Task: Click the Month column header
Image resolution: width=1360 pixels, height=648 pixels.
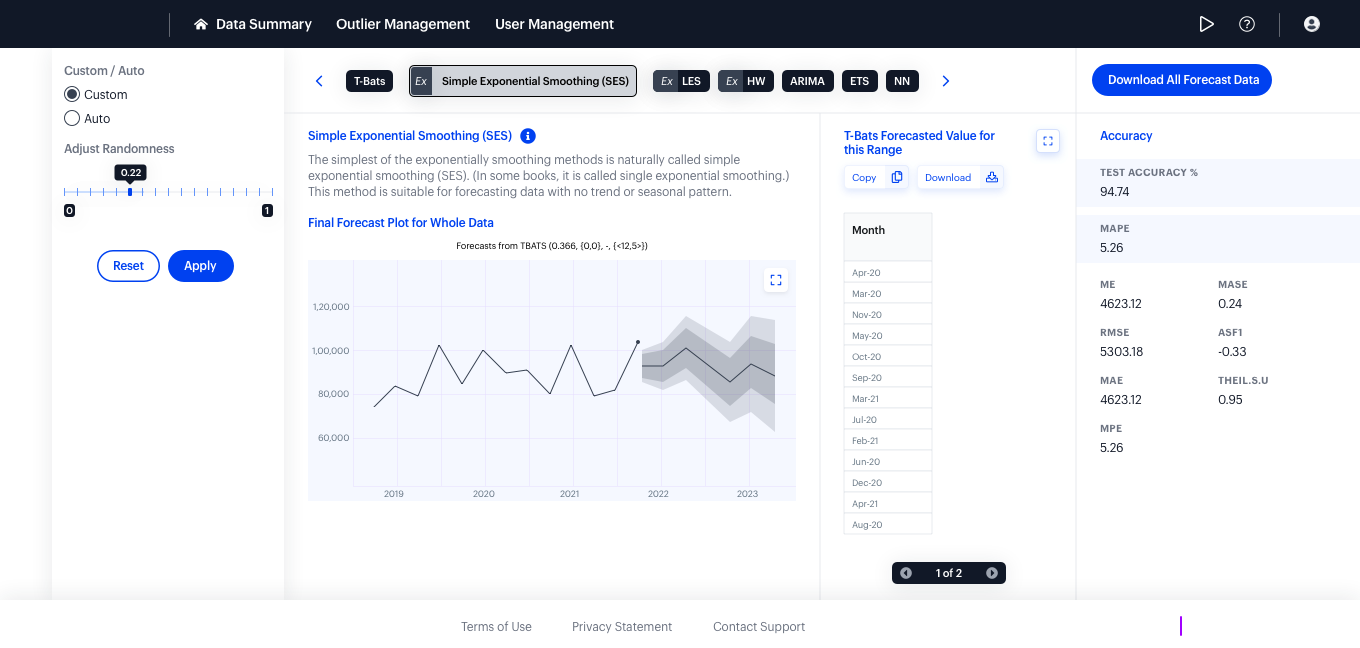Action: [888, 237]
